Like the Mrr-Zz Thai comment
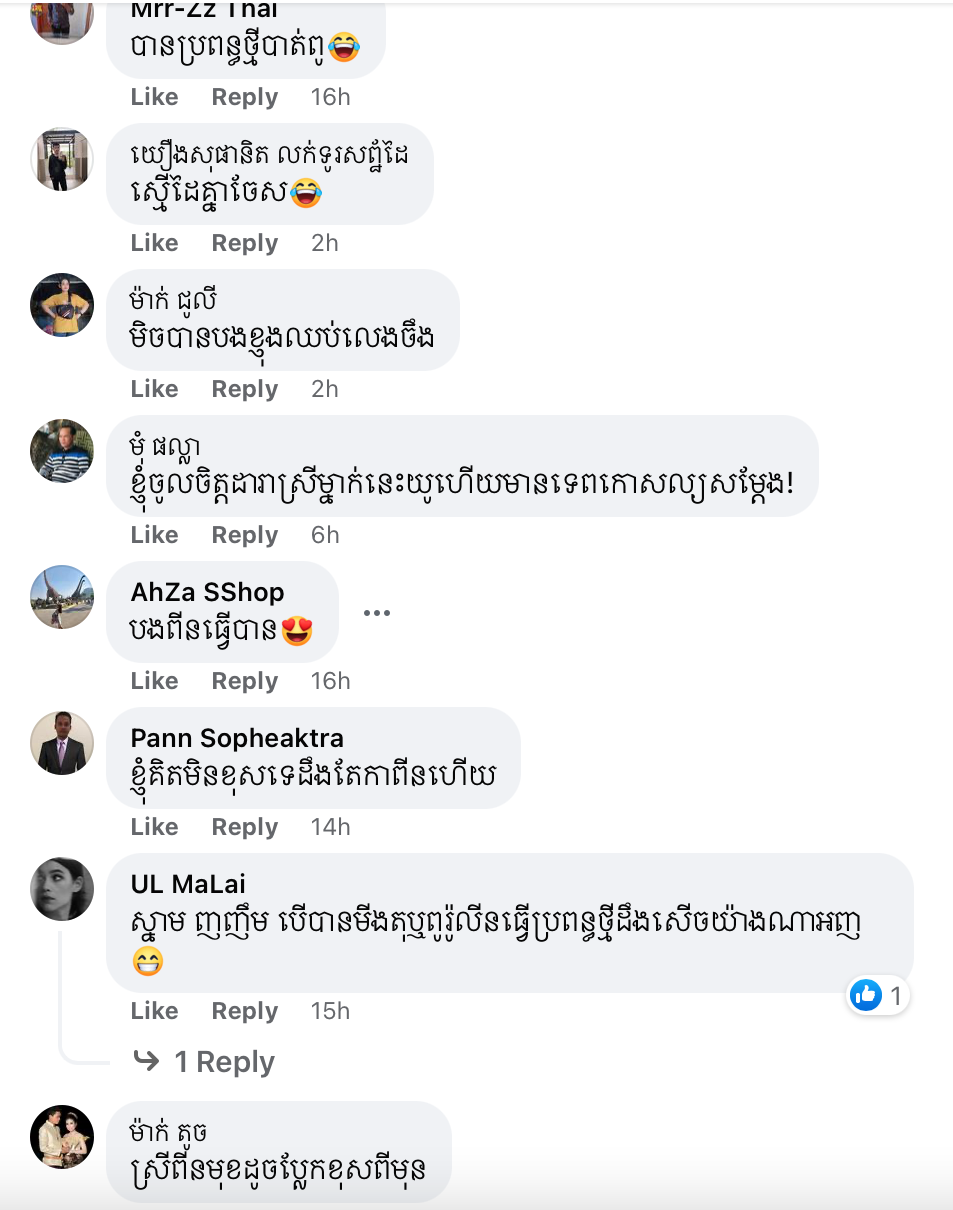This screenshot has height=1210, width=953. 154,97
